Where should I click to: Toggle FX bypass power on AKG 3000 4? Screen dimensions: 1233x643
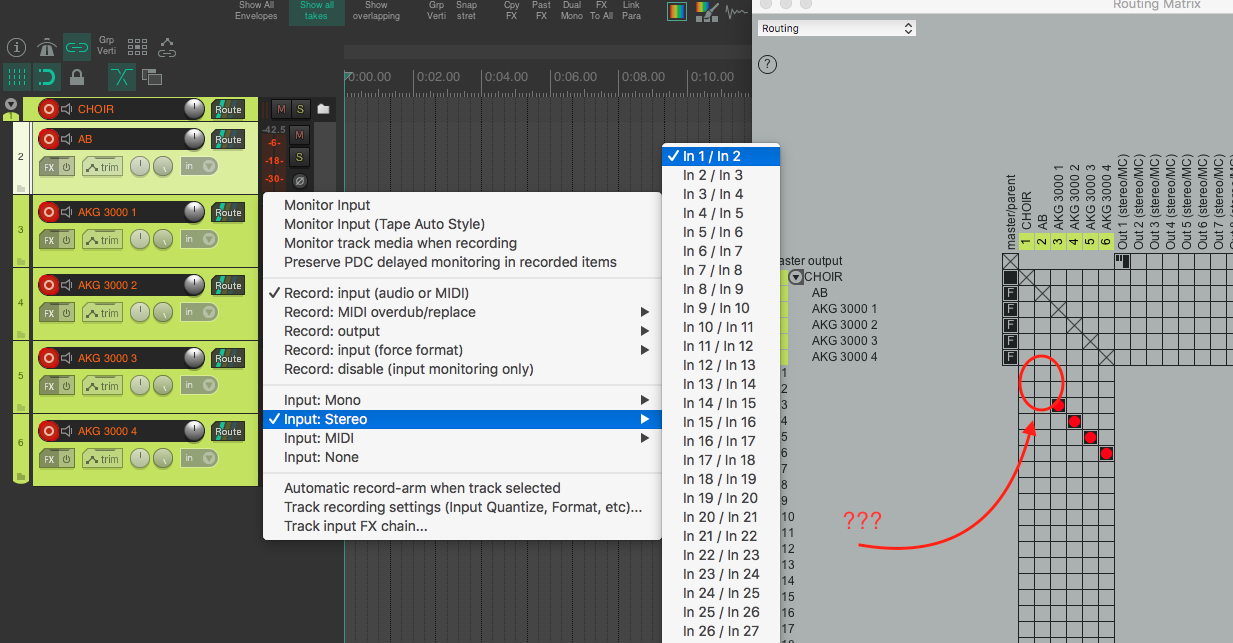point(67,459)
